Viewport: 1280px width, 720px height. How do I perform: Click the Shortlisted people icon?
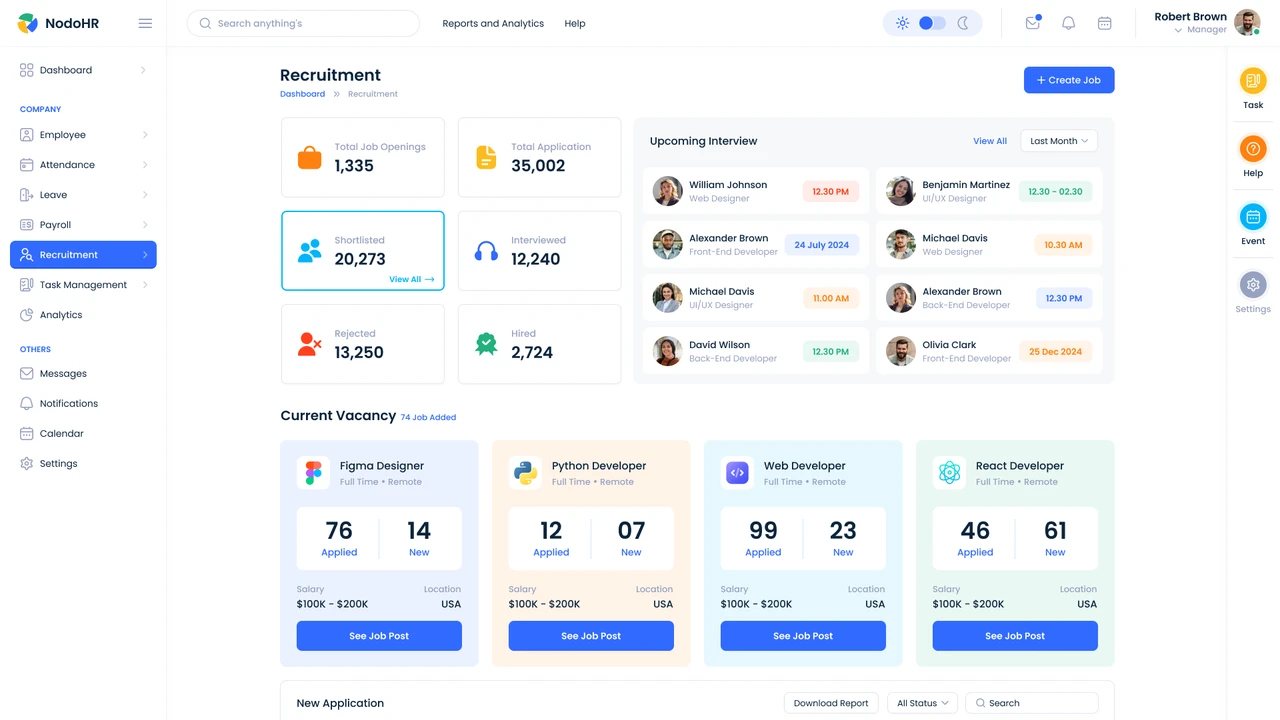pos(310,251)
